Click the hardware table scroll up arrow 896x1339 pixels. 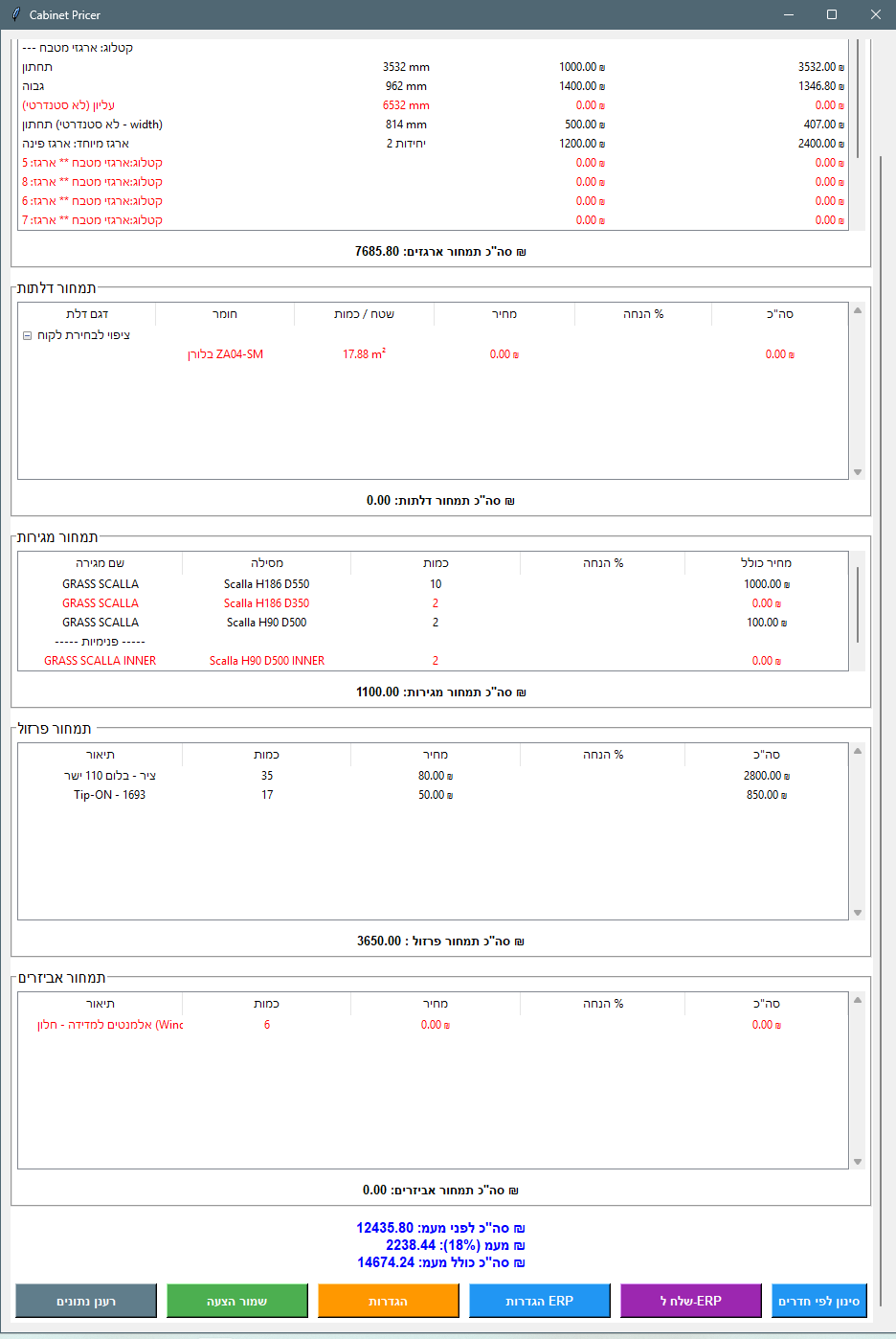(x=858, y=751)
